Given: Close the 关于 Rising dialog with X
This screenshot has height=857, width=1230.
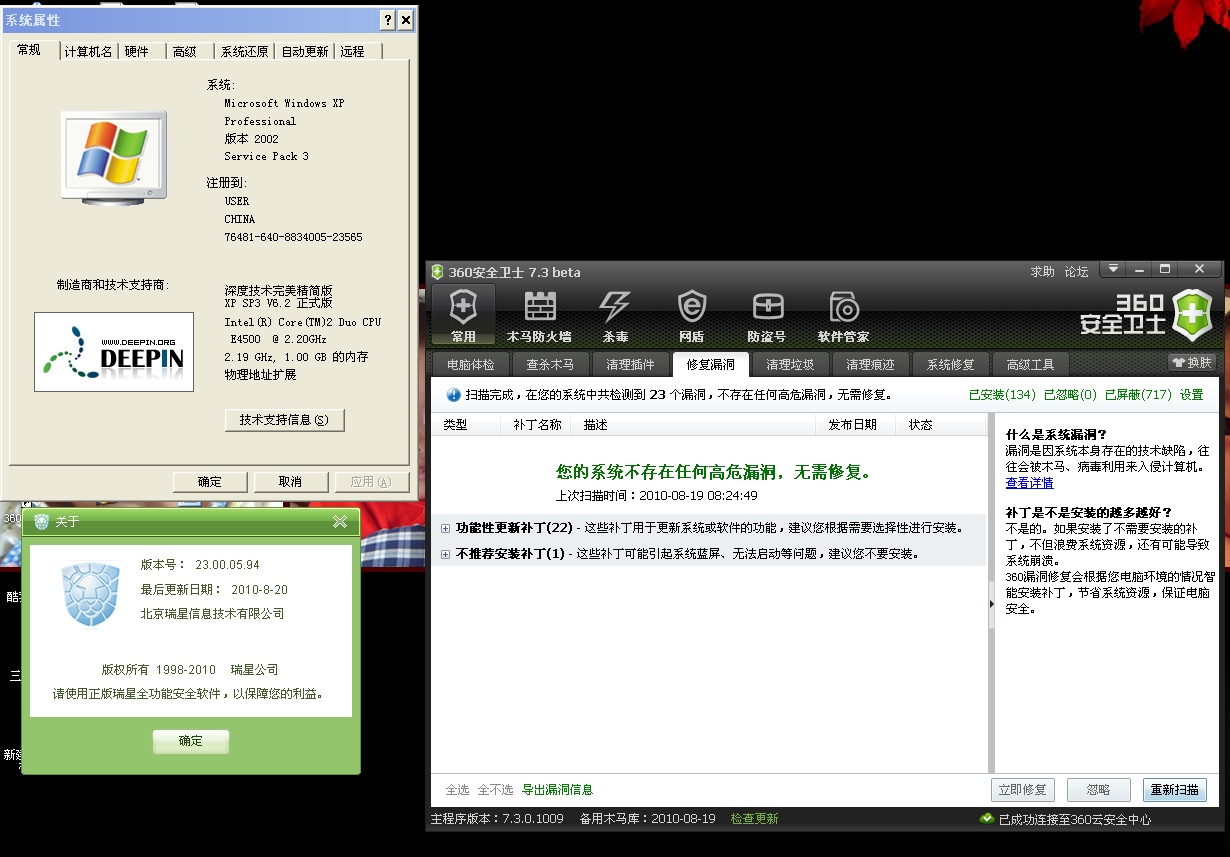Looking at the screenshot, I should pos(340,521).
